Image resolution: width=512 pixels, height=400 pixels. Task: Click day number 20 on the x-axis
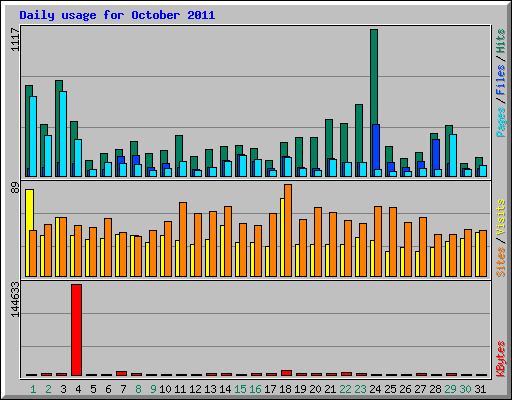pyautogui.click(x=315, y=389)
